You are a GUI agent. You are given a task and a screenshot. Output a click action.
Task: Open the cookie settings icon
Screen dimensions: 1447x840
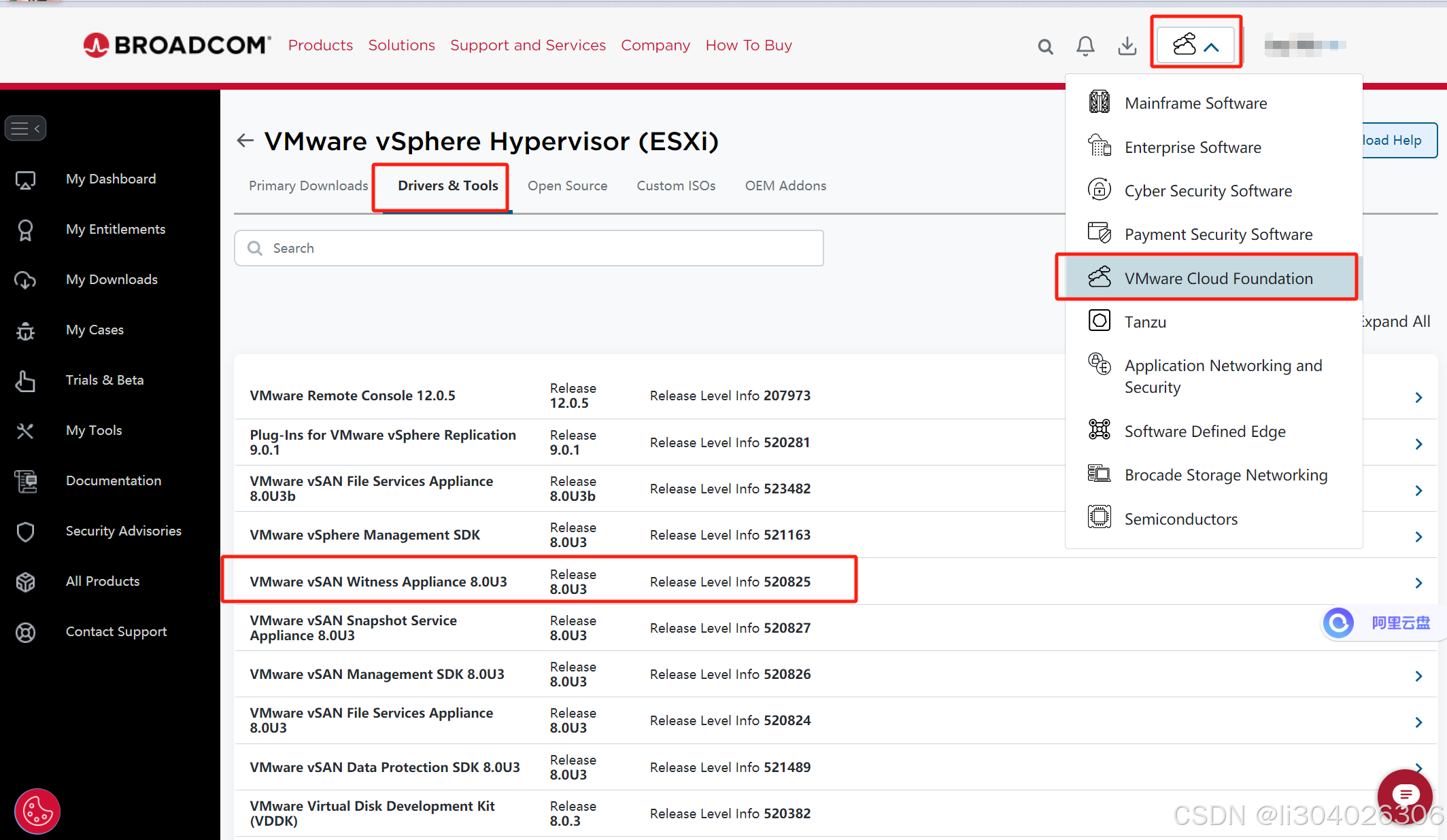(x=37, y=811)
